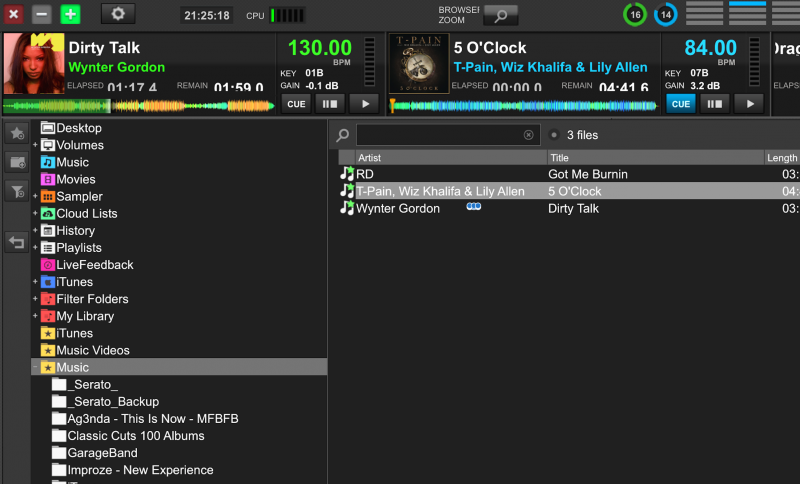The image size is (800, 484).
Task: Click the add virtual folder sidebar icon
Action: [17, 163]
